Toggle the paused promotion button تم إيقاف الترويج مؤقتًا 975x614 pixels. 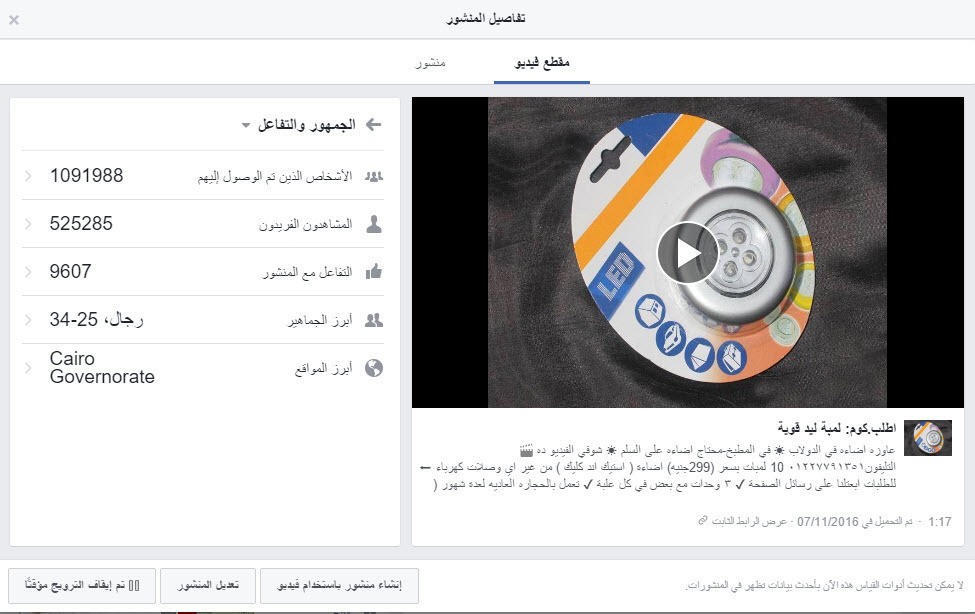click(82, 585)
